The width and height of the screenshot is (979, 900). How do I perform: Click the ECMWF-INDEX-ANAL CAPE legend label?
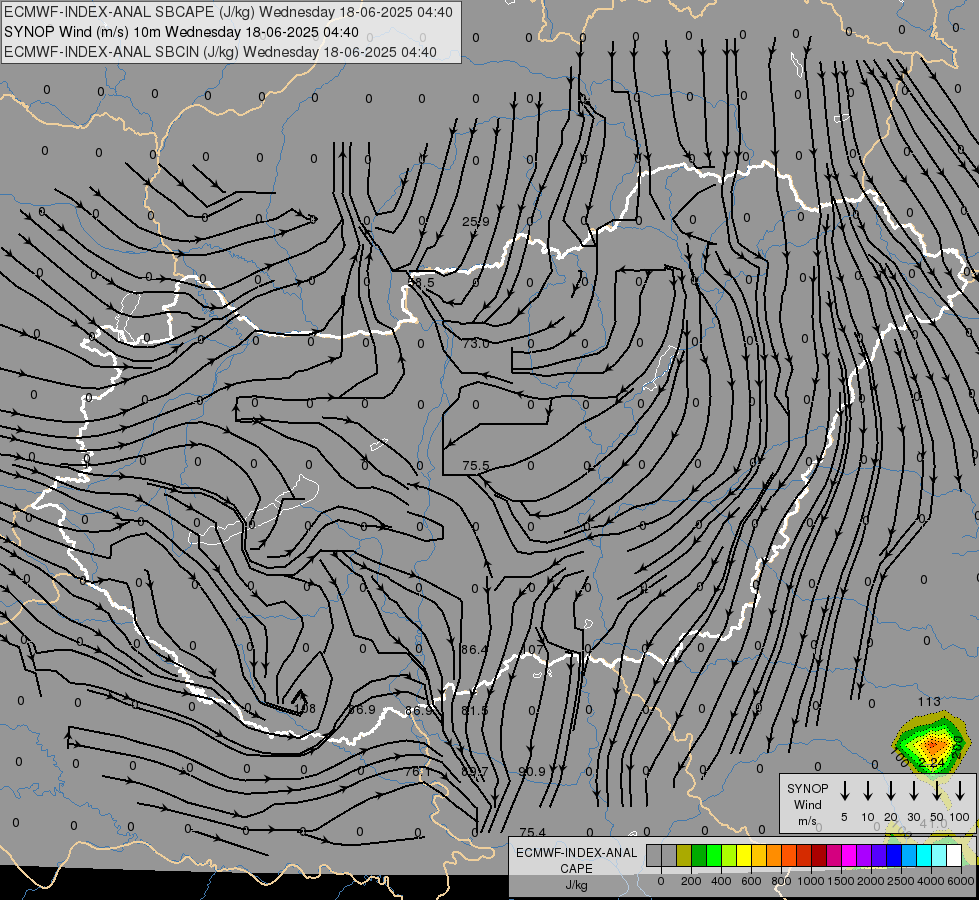(576, 861)
